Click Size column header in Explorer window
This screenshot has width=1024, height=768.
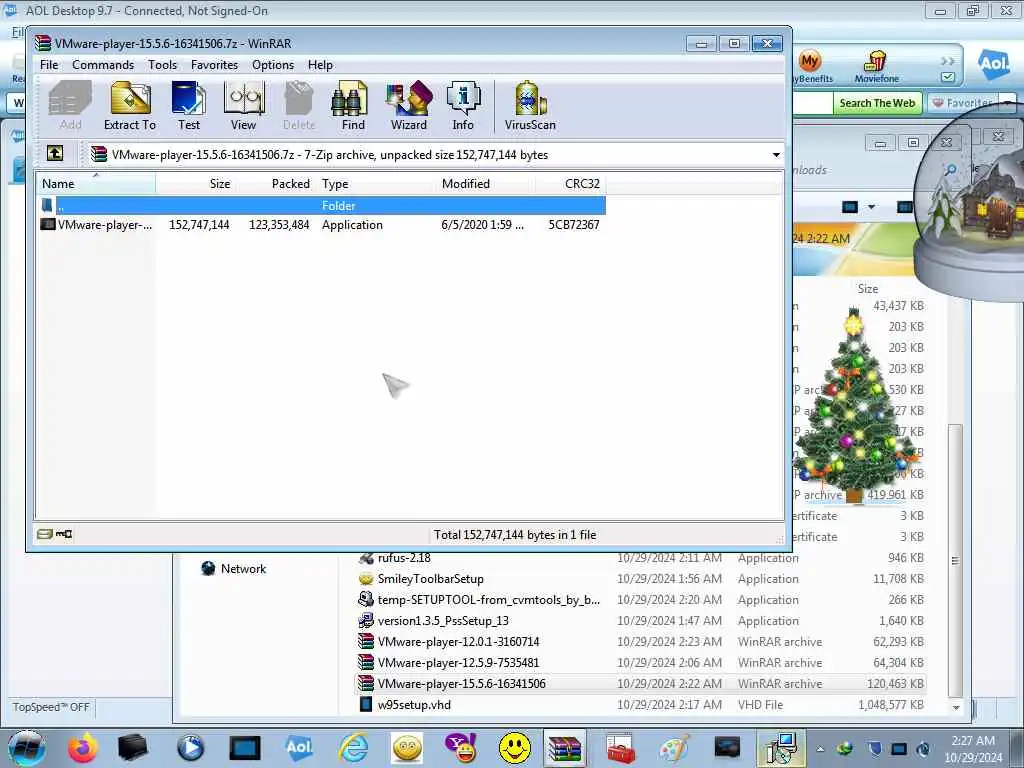pos(867,288)
